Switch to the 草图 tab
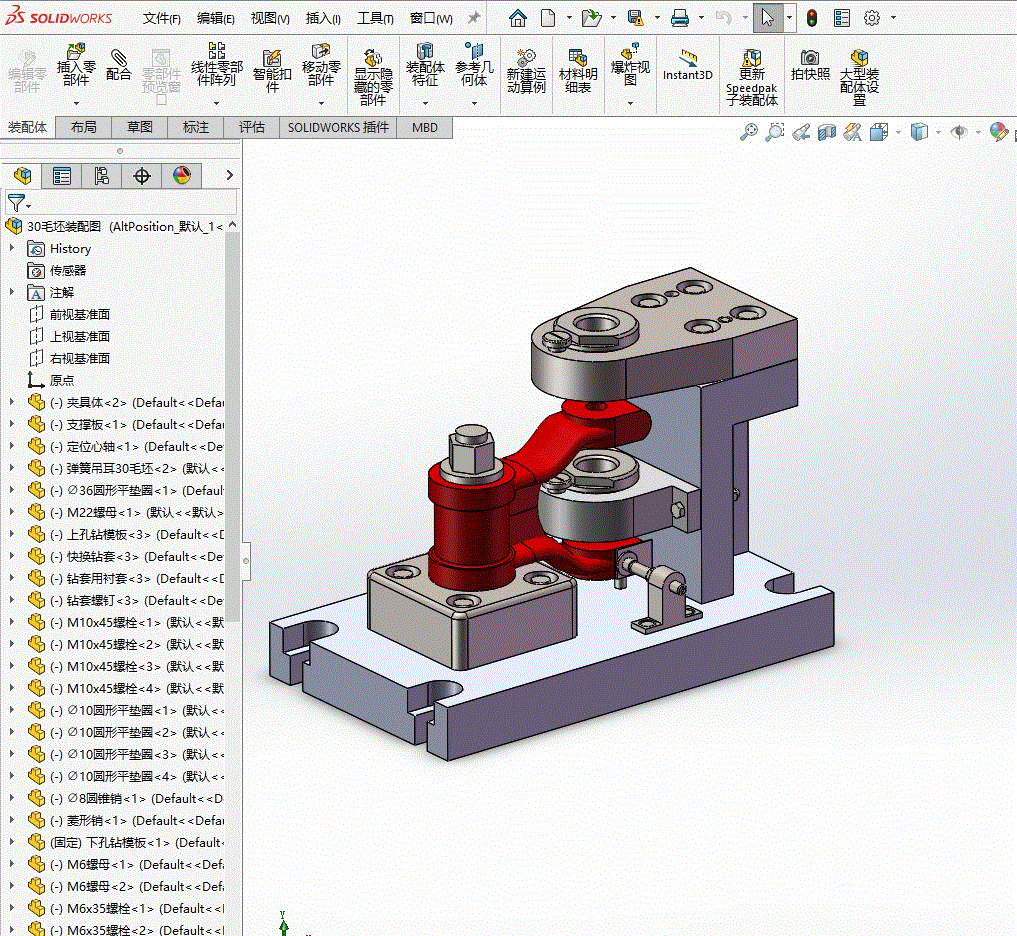The height and width of the screenshot is (936, 1017). tap(139, 127)
